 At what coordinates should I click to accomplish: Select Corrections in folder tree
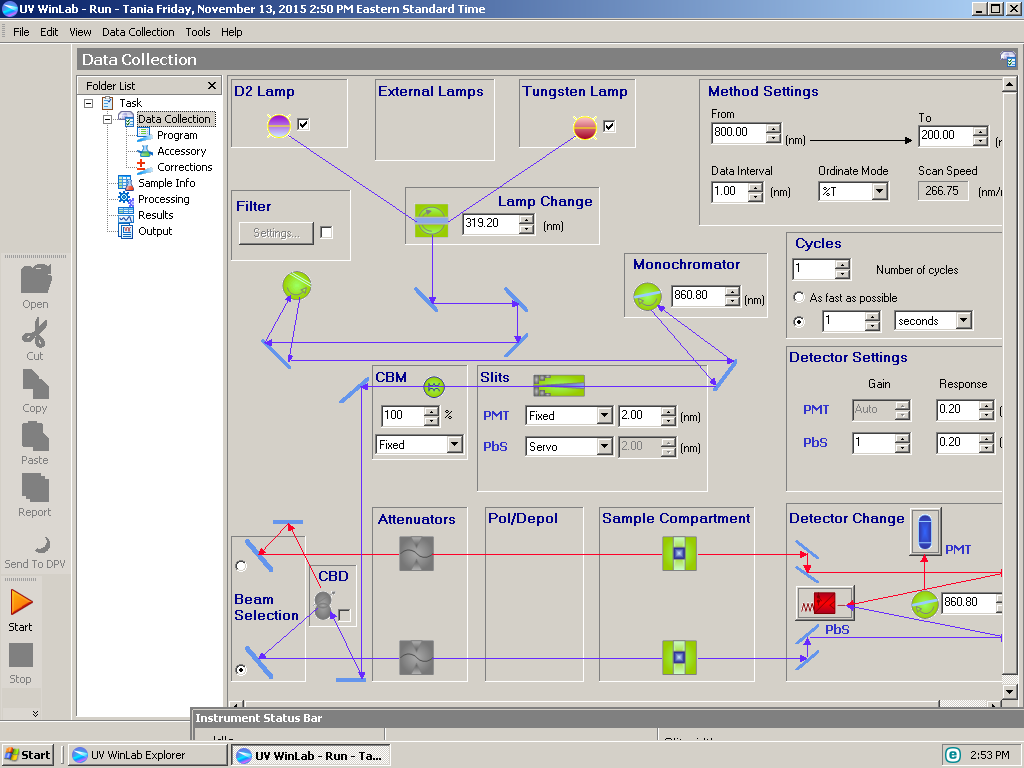pyautogui.click(x=185, y=167)
